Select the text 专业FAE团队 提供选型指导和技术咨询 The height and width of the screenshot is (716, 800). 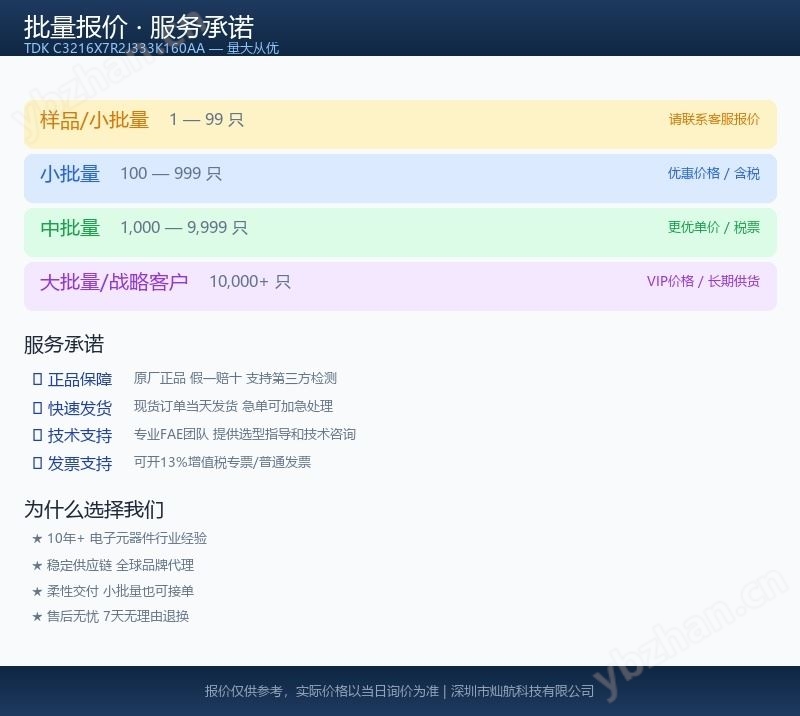(x=245, y=434)
